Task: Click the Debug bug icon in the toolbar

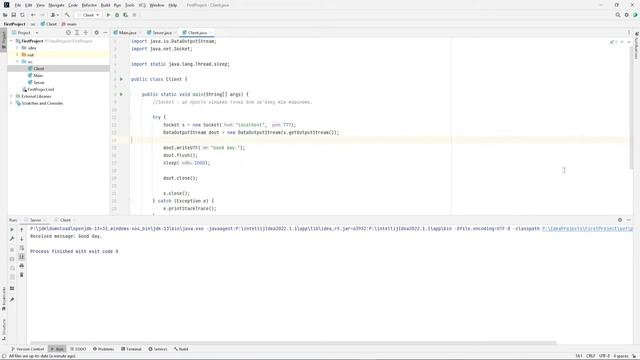Action: (117, 15)
